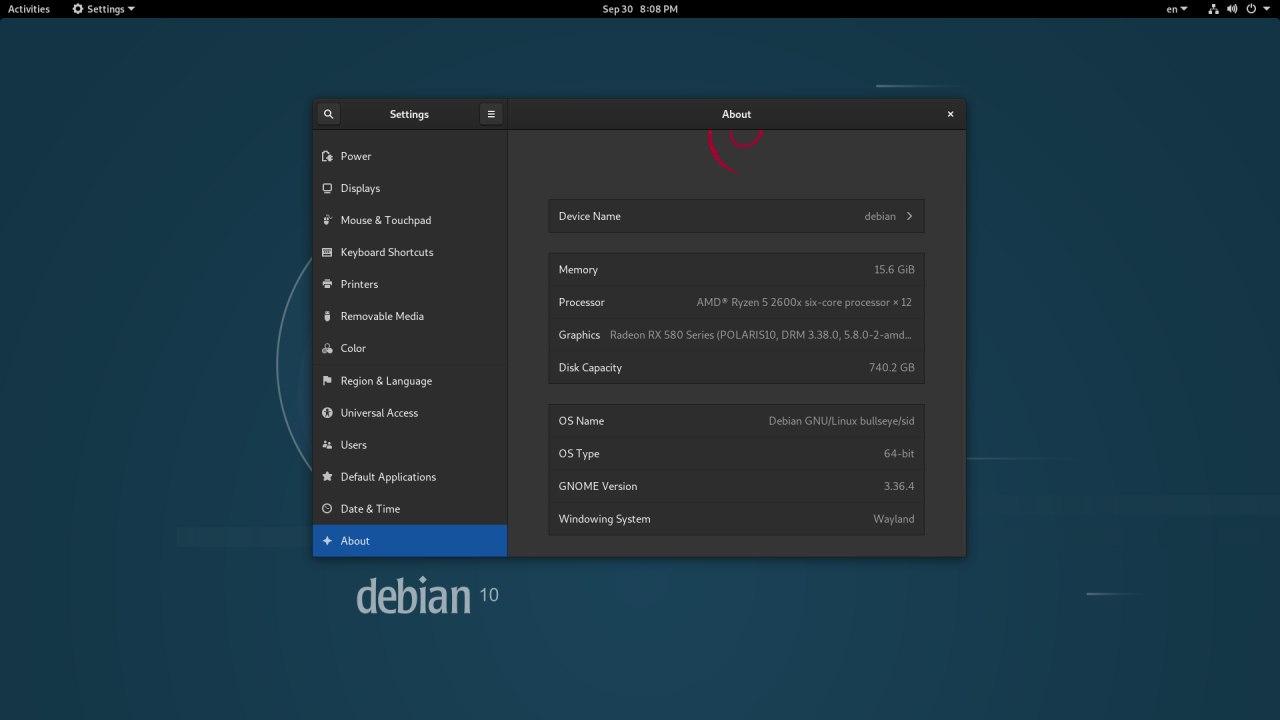Viewport: 1280px width, 720px height.
Task: Click the Disk Capacity value 740.2 GB
Action: click(x=892, y=368)
